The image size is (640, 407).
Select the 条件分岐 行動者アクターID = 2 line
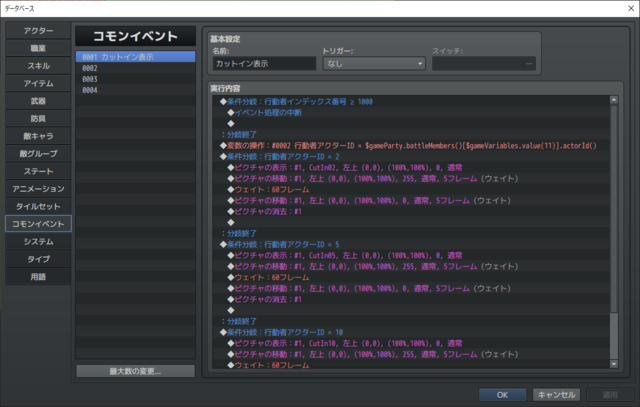[411, 157]
